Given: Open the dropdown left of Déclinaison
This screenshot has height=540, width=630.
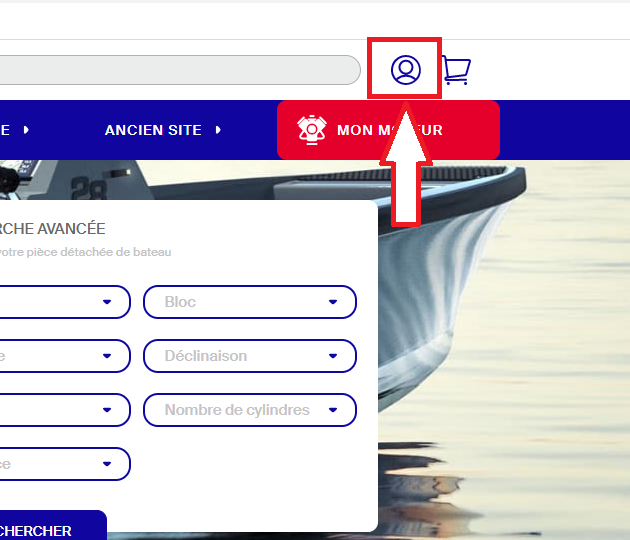Looking at the screenshot, I should pos(65,356).
